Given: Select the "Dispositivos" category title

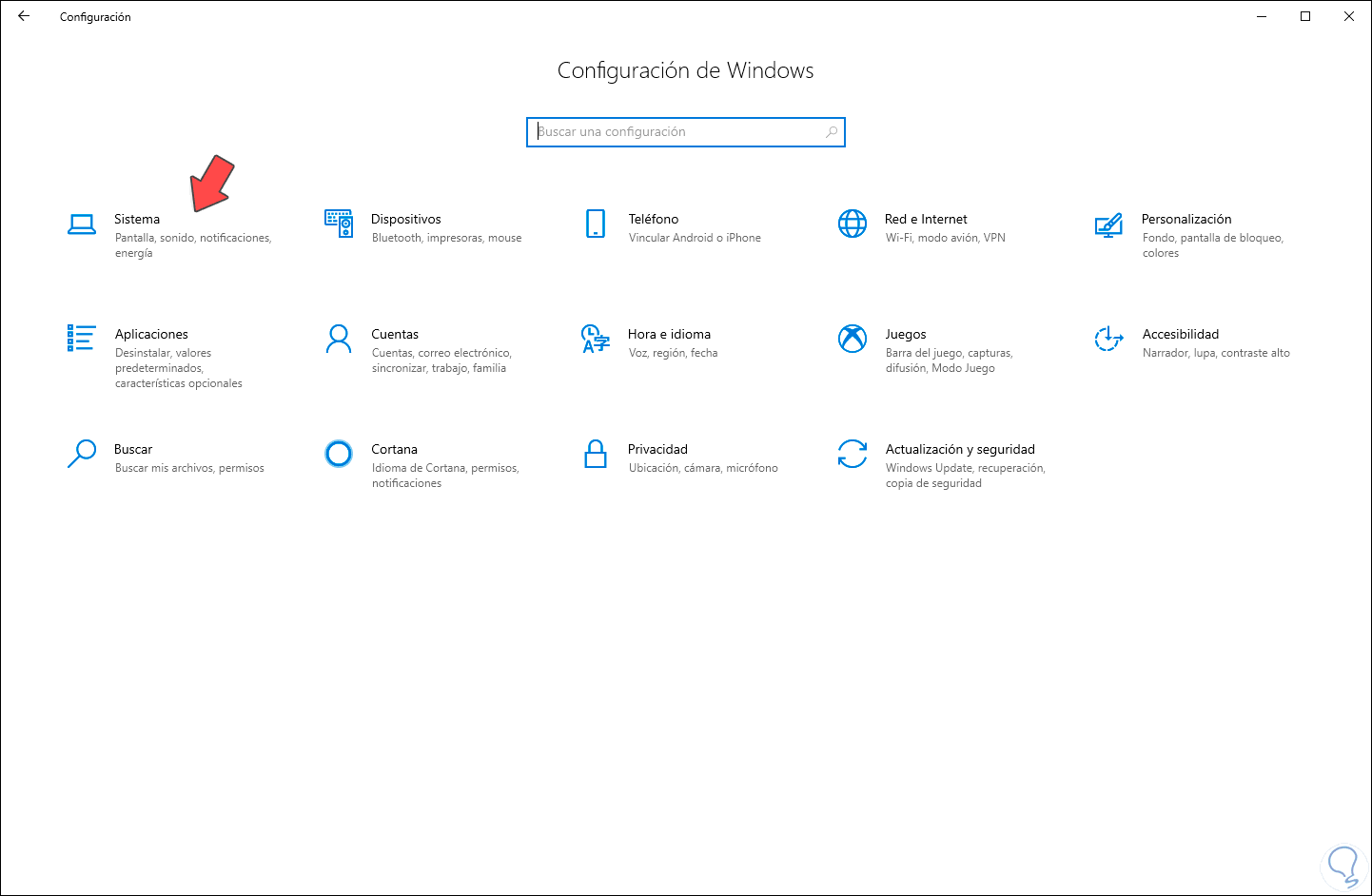Looking at the screenshot, I should (406, 220).
